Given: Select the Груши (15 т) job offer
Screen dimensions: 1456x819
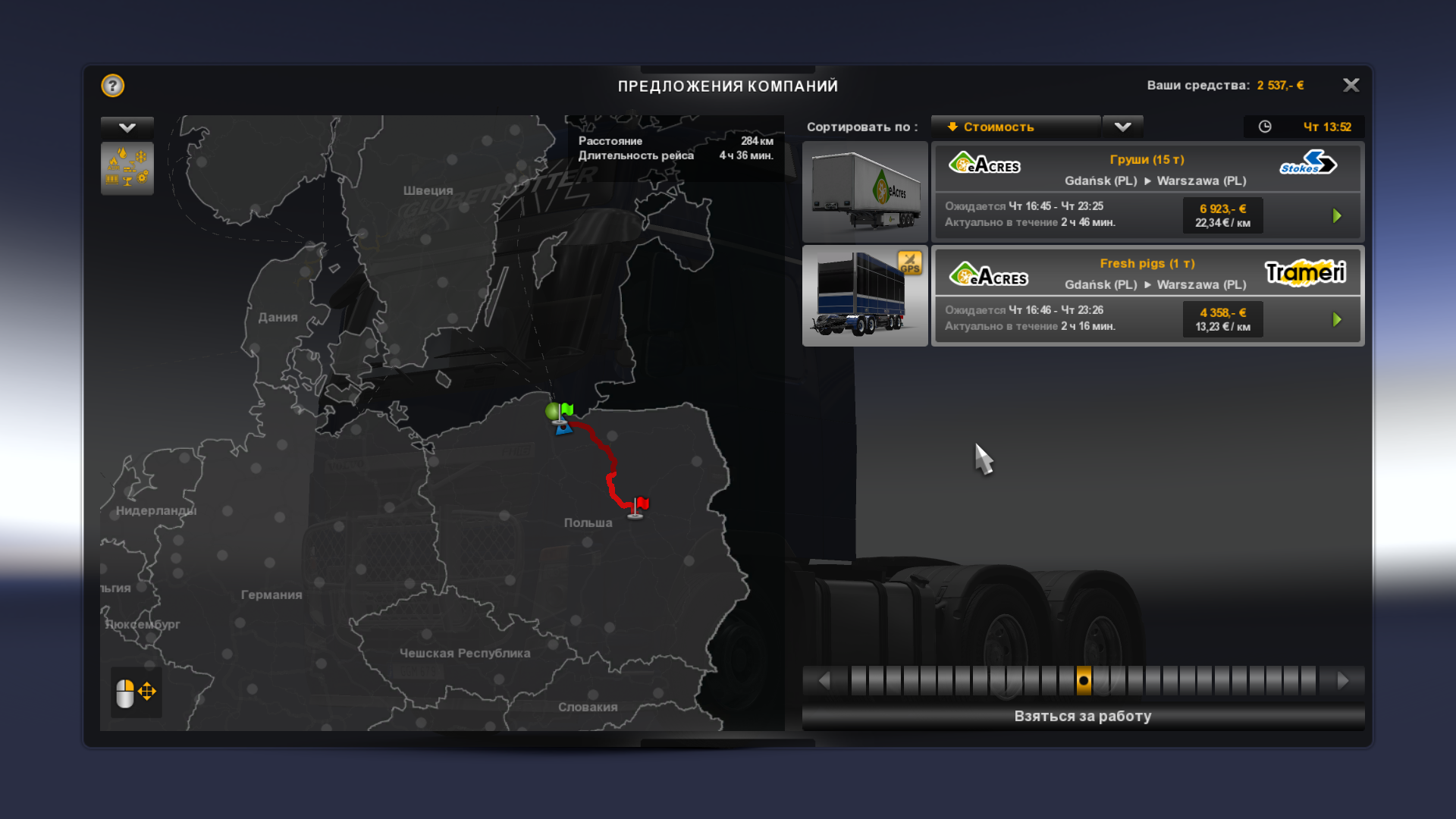Looking at the screenshot, I should pos(1147,168).
